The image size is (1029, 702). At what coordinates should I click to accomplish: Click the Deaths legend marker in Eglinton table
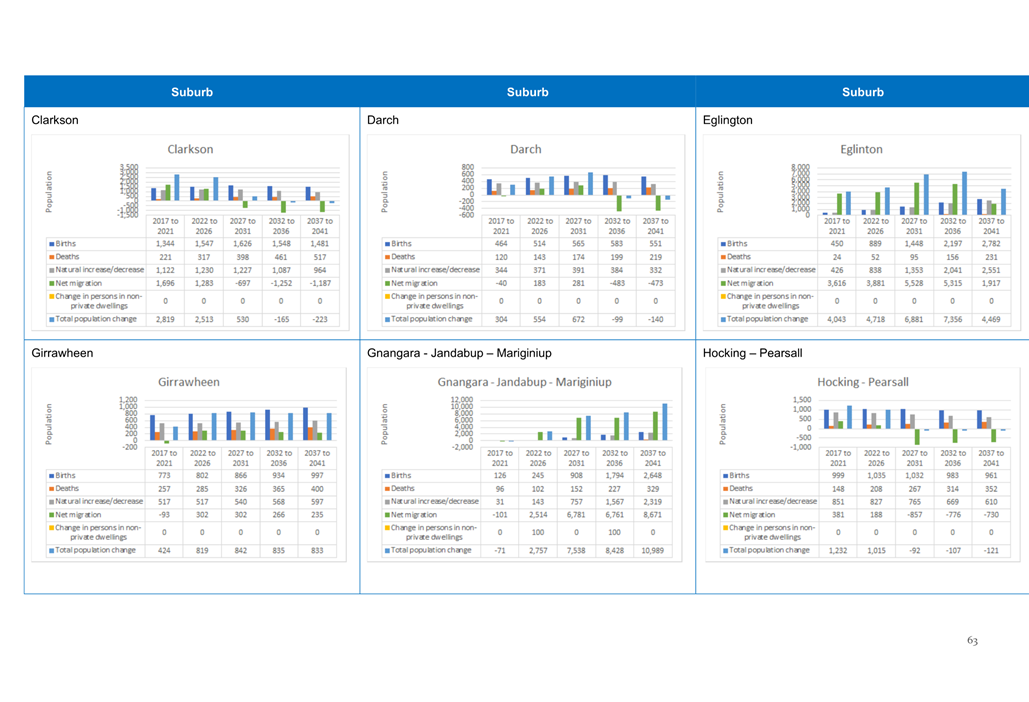pyautogui.click(x=722, y=256)
